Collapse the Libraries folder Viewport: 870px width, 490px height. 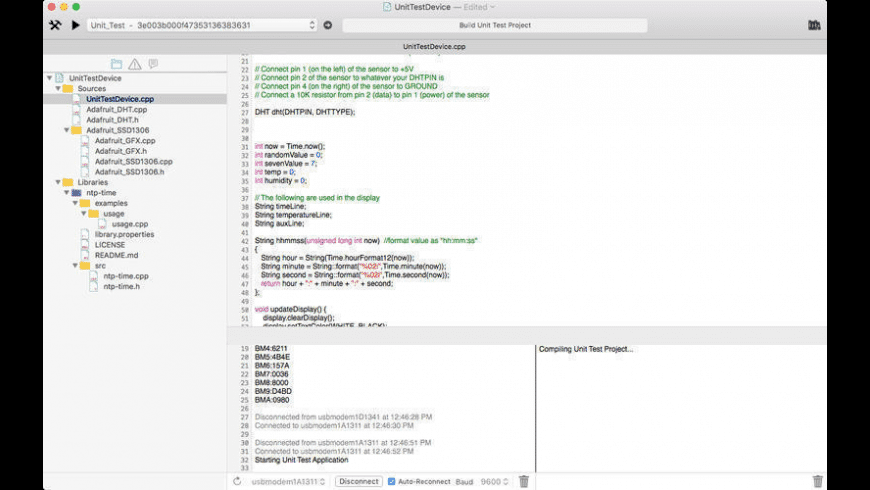pyautogui.click(x=58, y=182)
